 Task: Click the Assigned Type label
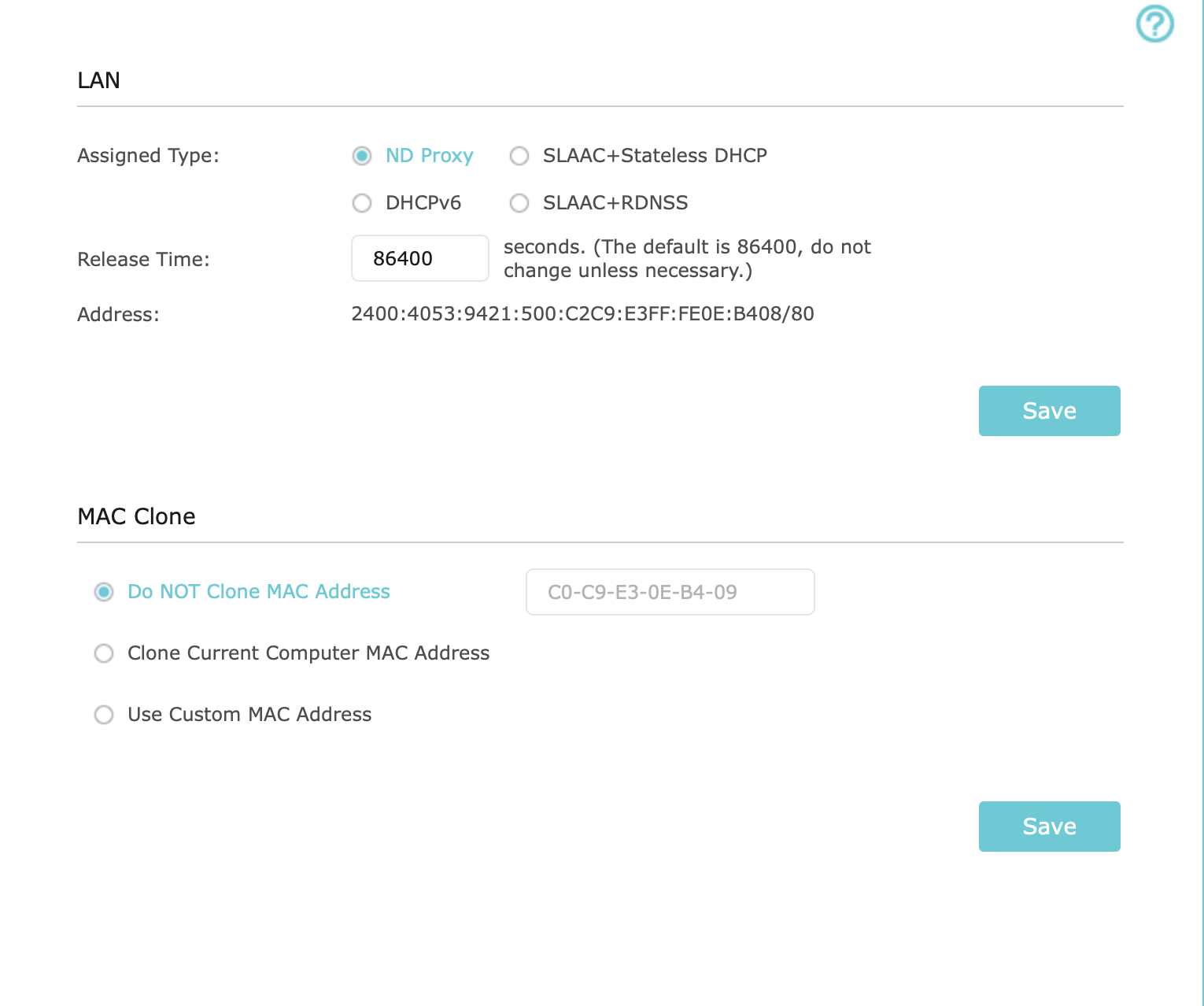[148, 156]
